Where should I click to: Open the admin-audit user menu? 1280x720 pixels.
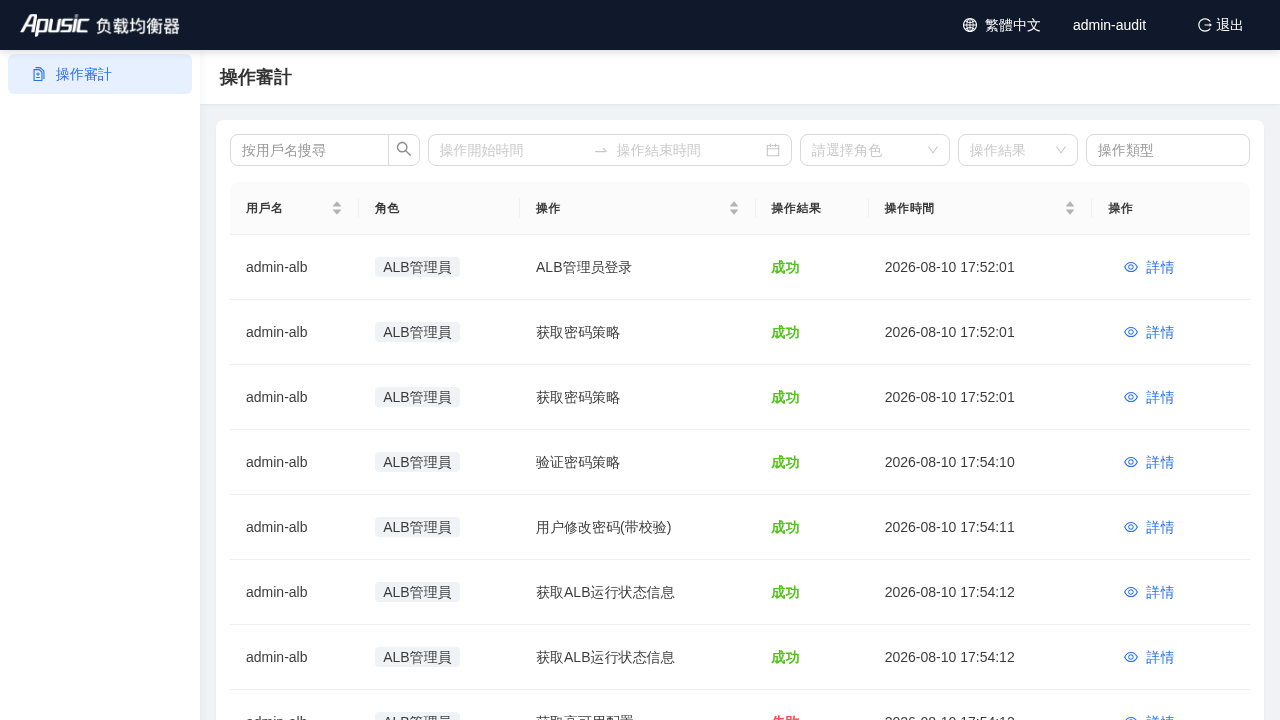click(1109, 25)
